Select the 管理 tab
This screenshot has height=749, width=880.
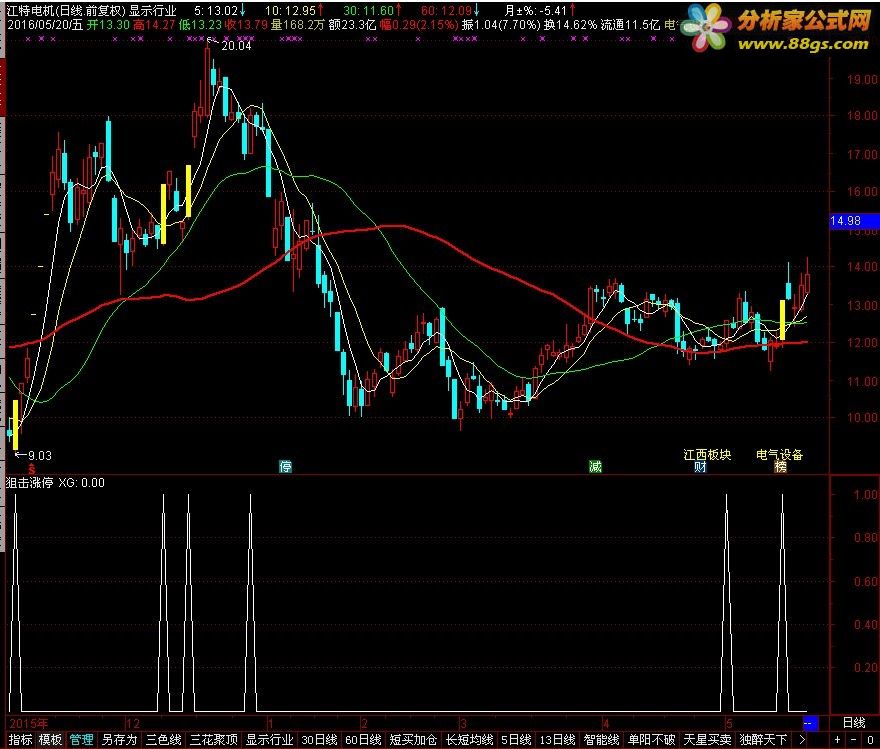[81, 739]
